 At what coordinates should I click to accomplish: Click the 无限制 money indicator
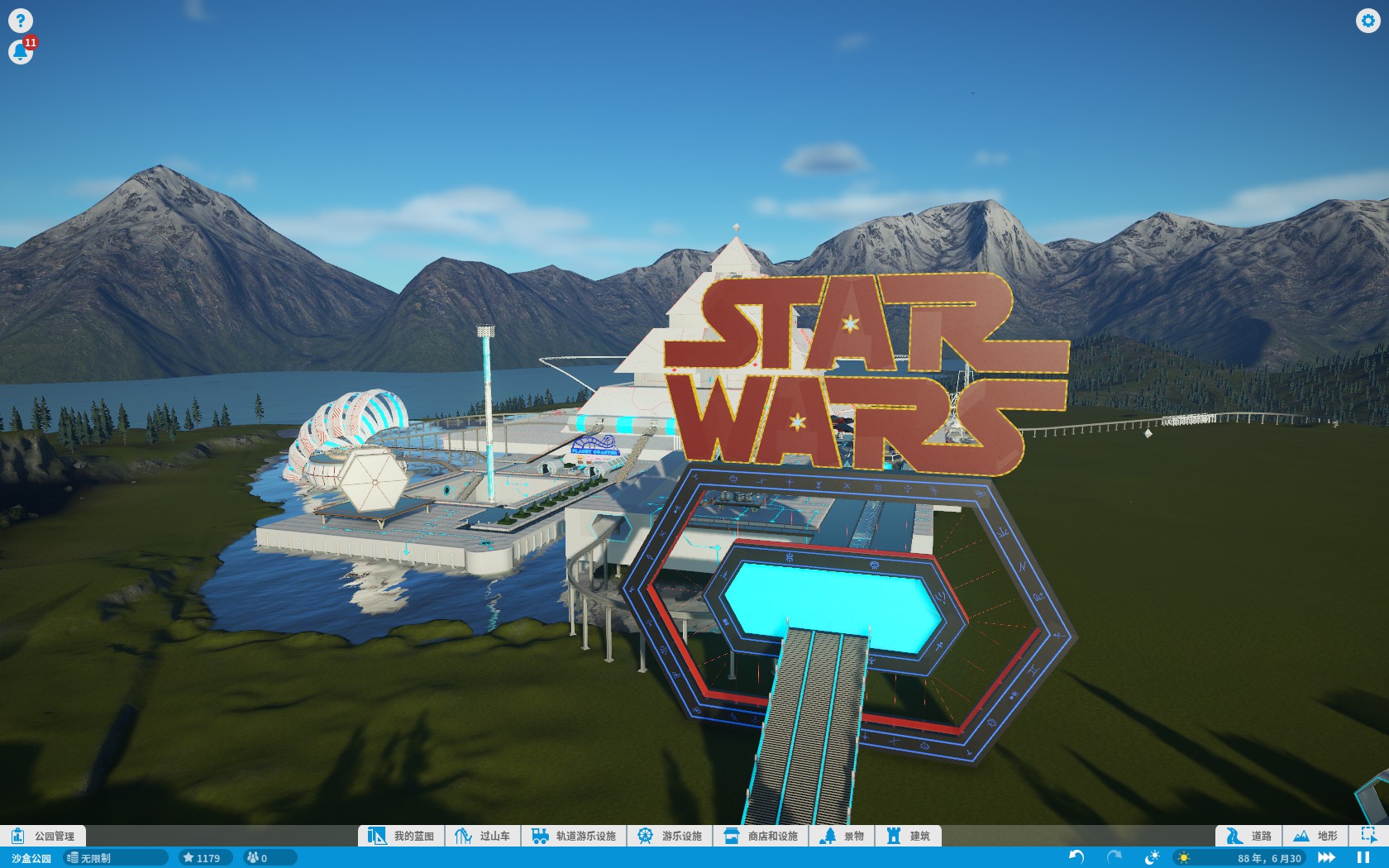click(115, 858)
